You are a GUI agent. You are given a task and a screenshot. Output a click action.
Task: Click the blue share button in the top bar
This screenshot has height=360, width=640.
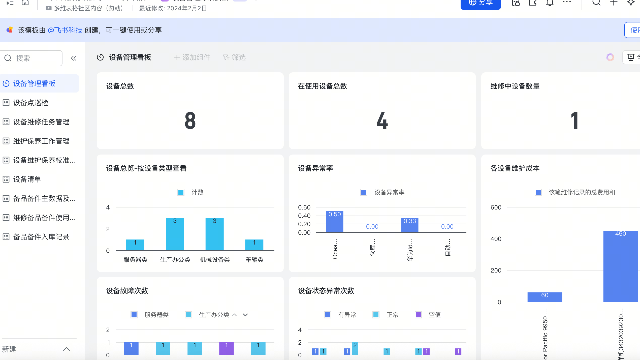(480, 4)
